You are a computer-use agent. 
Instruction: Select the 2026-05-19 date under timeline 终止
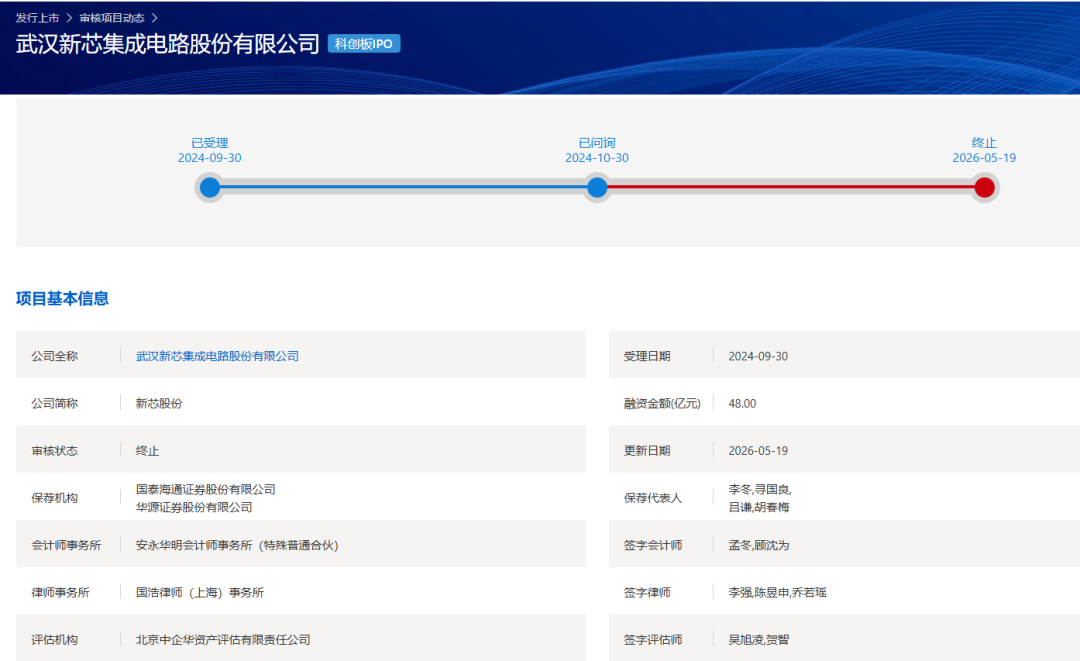coord(984,158)
